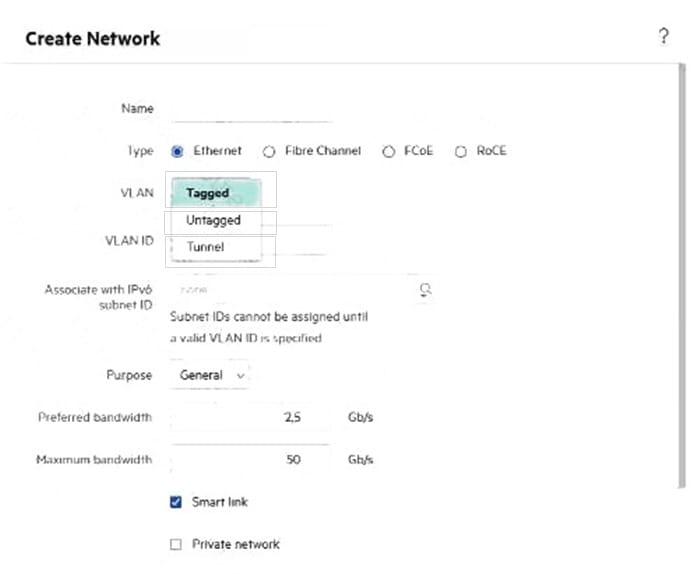
Task: Edit the Preferred bandwidth value field
Action: [250, 416]
